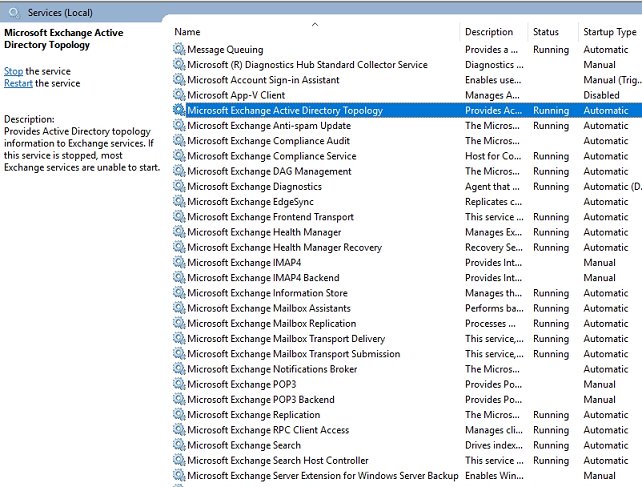642x487 pixels.
Task: Sort by the Description column header
Action: 489,32
